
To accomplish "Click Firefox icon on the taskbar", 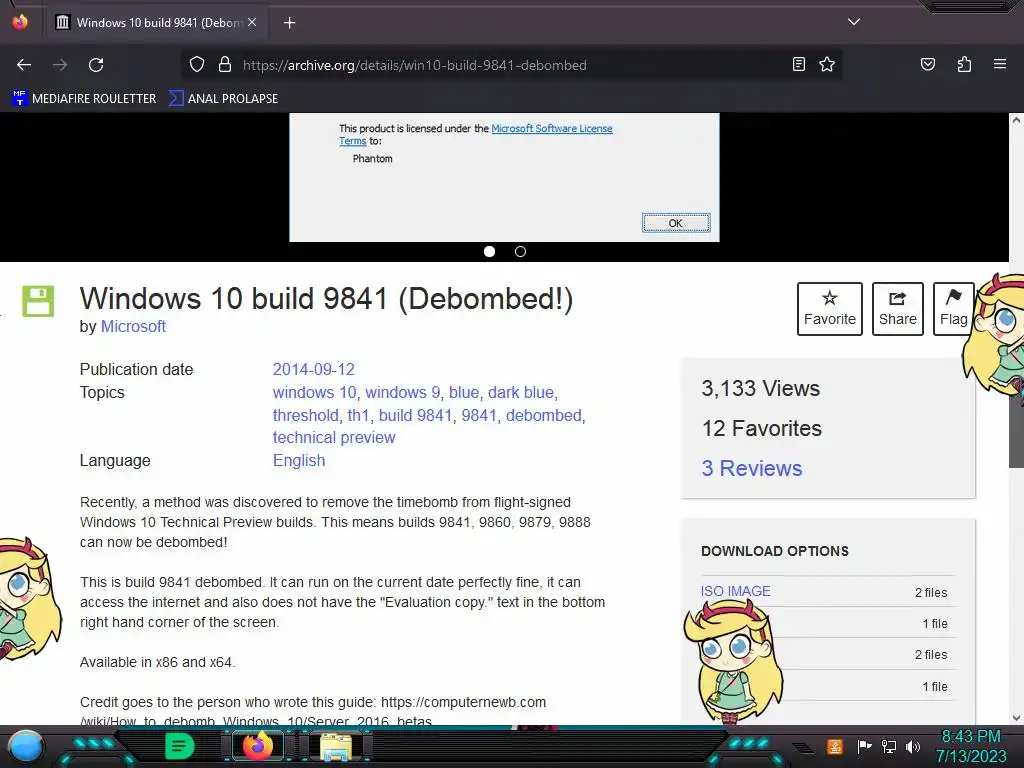I will click(257, 745).
